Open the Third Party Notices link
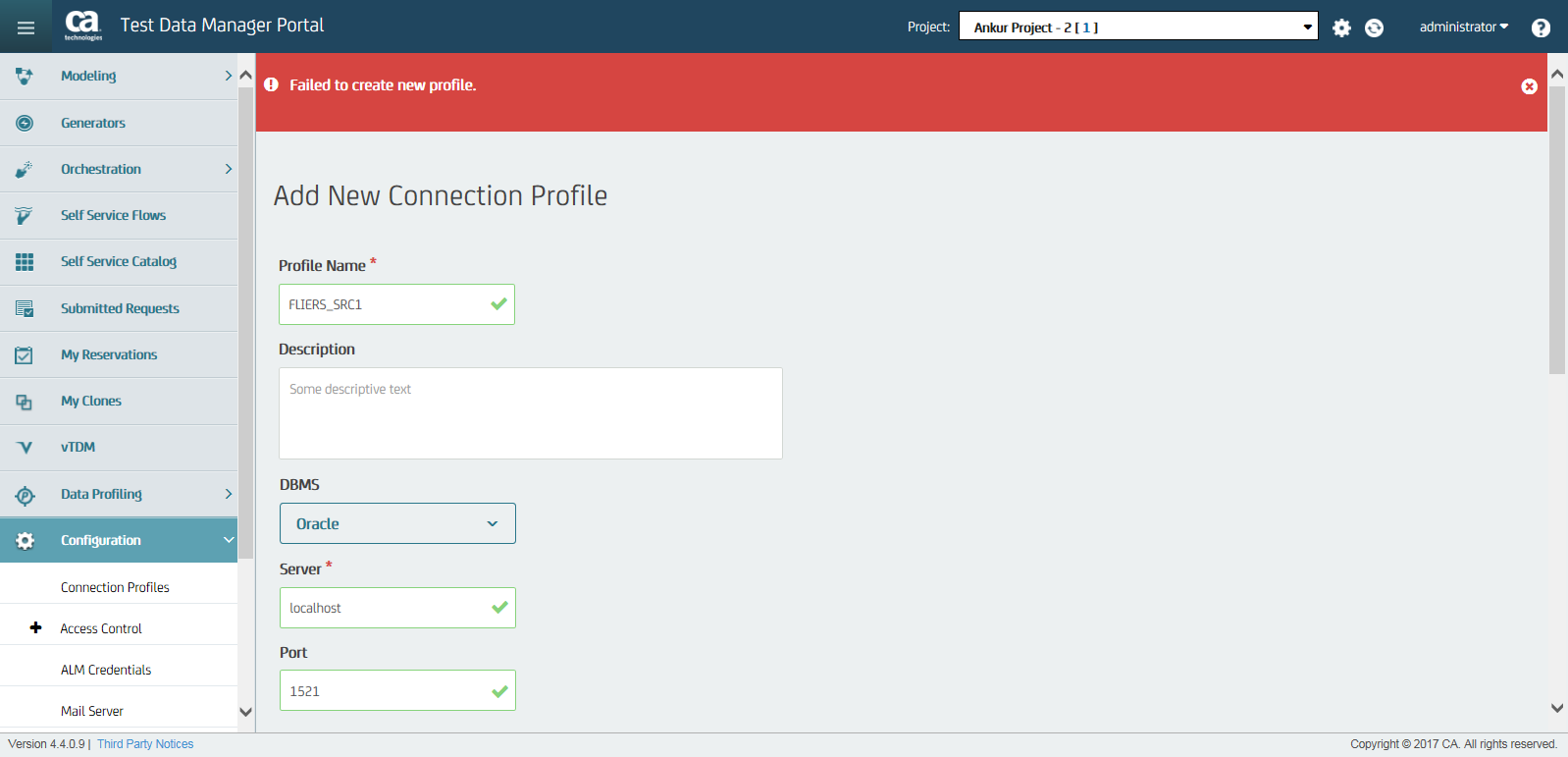 coord(144,743)
